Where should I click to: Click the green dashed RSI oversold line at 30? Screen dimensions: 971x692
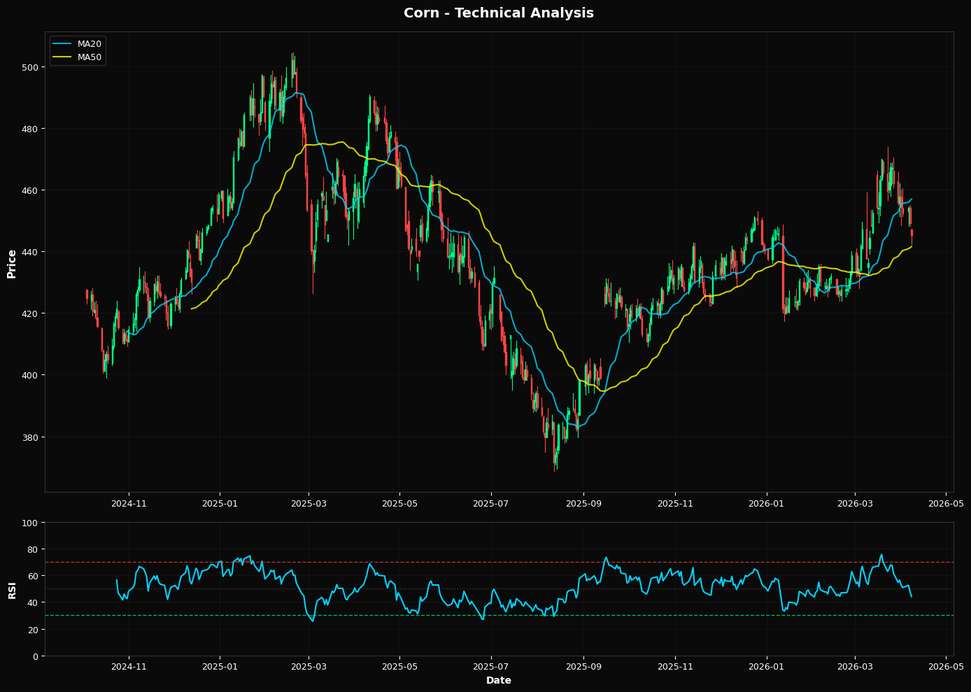(499, 616)
